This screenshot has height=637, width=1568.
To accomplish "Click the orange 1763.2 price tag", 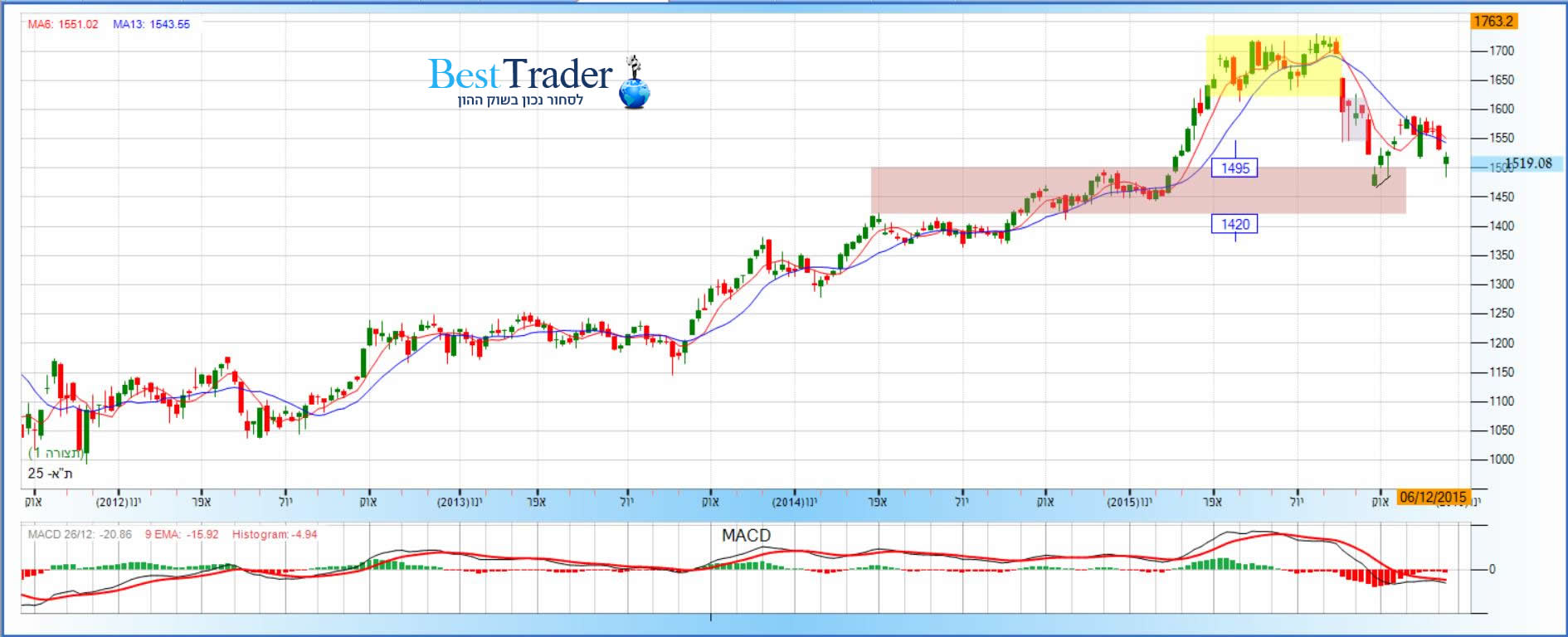I will (x=1493, y=22).
